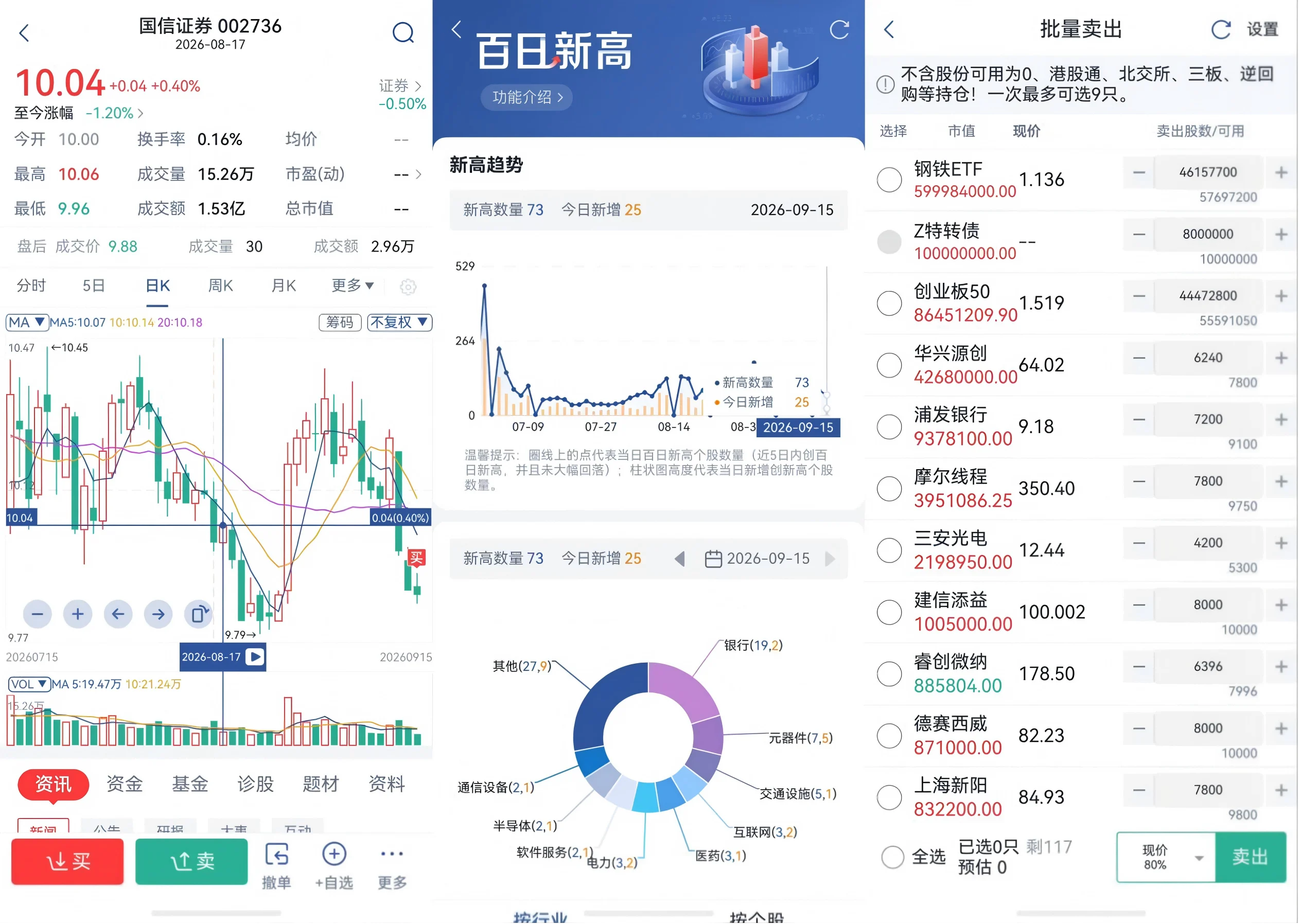
Task: Toggle the 全选 select-all radio button
Action: (892, 857)
